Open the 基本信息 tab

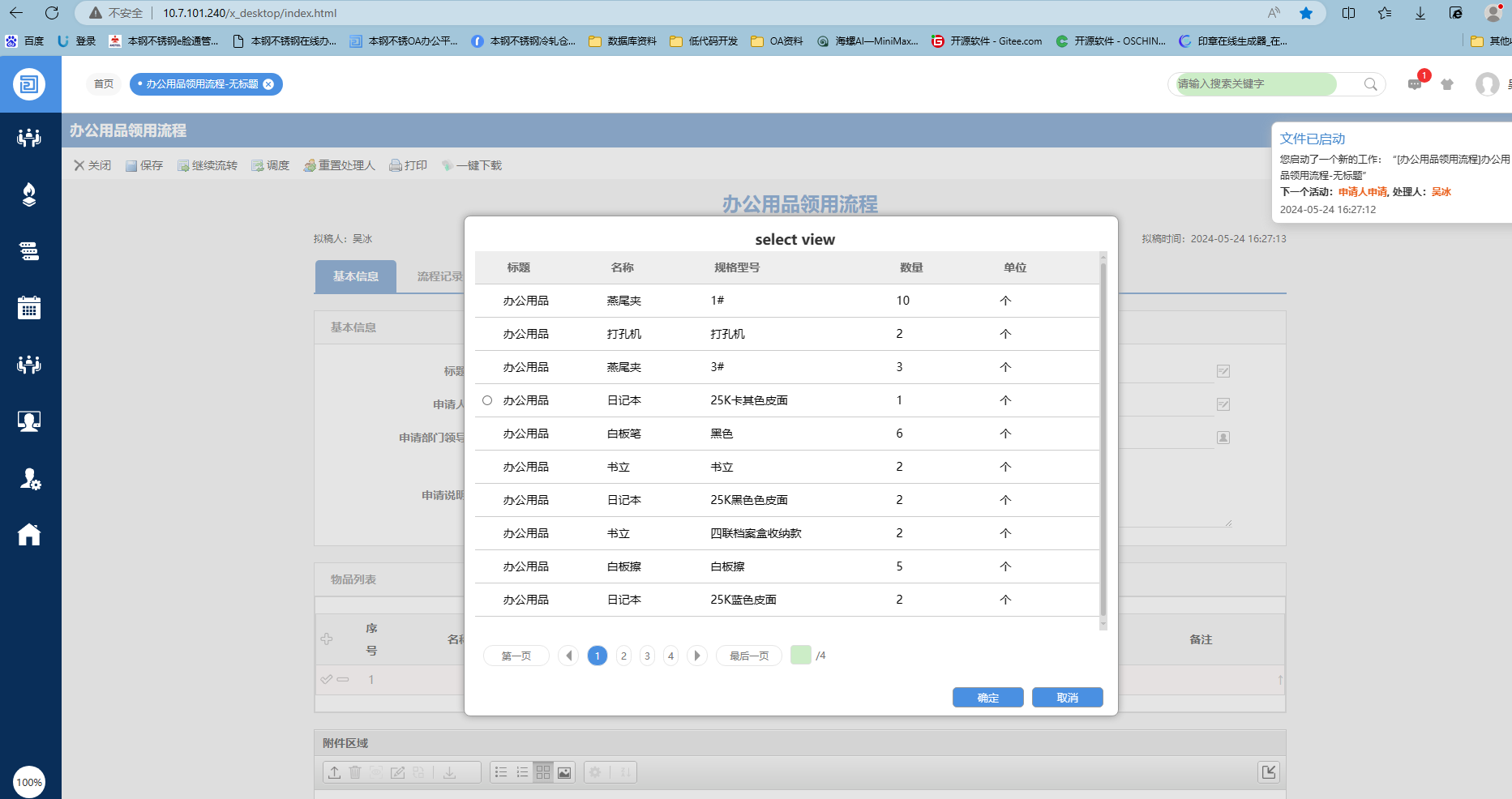click(x=355, y=276)
